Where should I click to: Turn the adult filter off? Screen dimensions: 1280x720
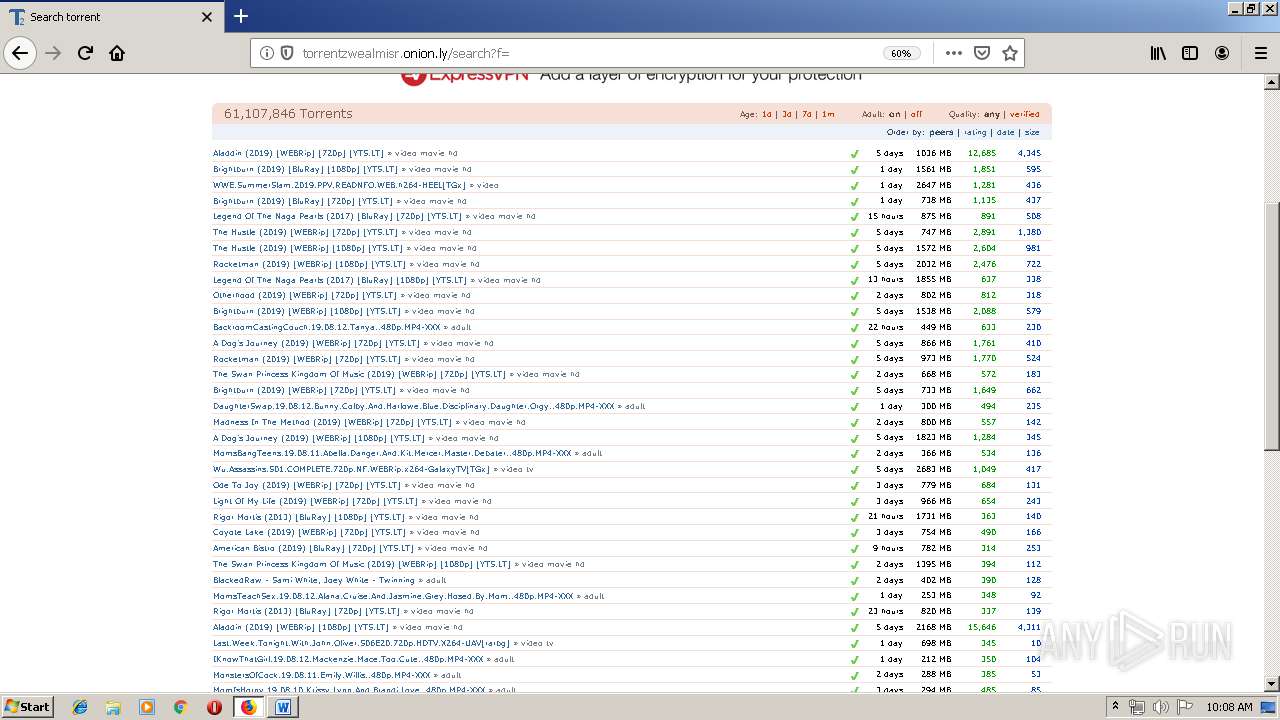pos(916,115)
